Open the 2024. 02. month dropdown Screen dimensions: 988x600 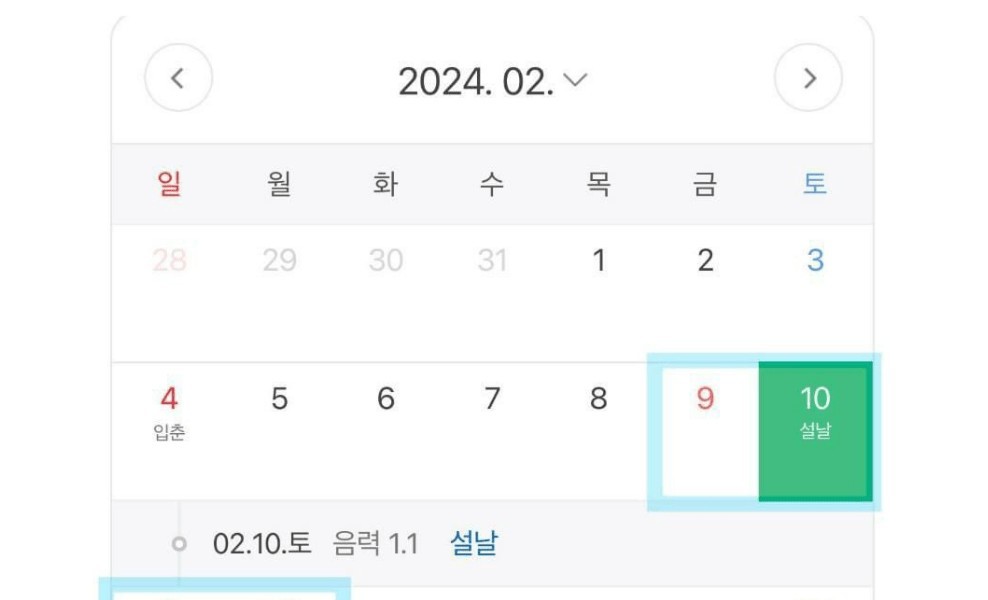(492, 81)
